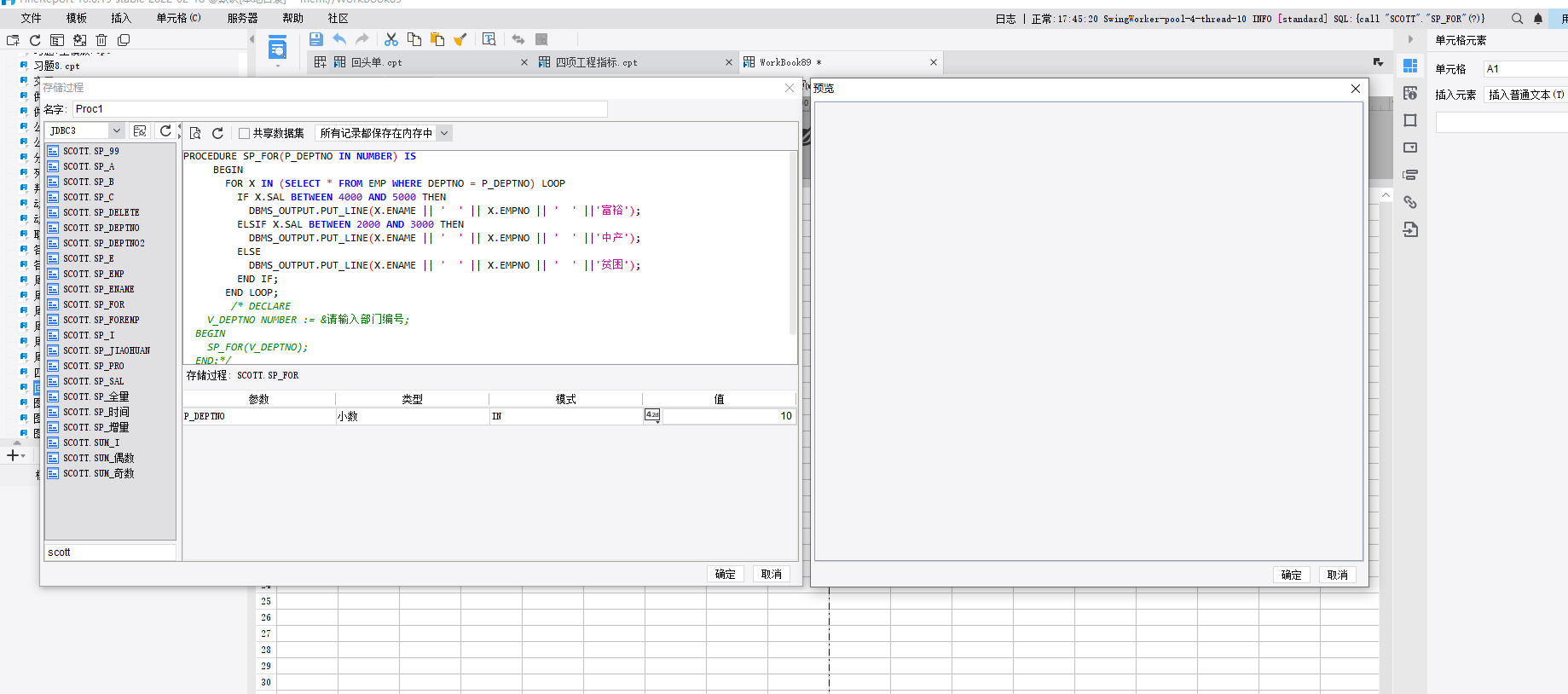Viewport: 1568px width, 694px height.
Task: Select SCOTT.SP_JIAOHUAN in the procedure list
Action: coord(106,350)
